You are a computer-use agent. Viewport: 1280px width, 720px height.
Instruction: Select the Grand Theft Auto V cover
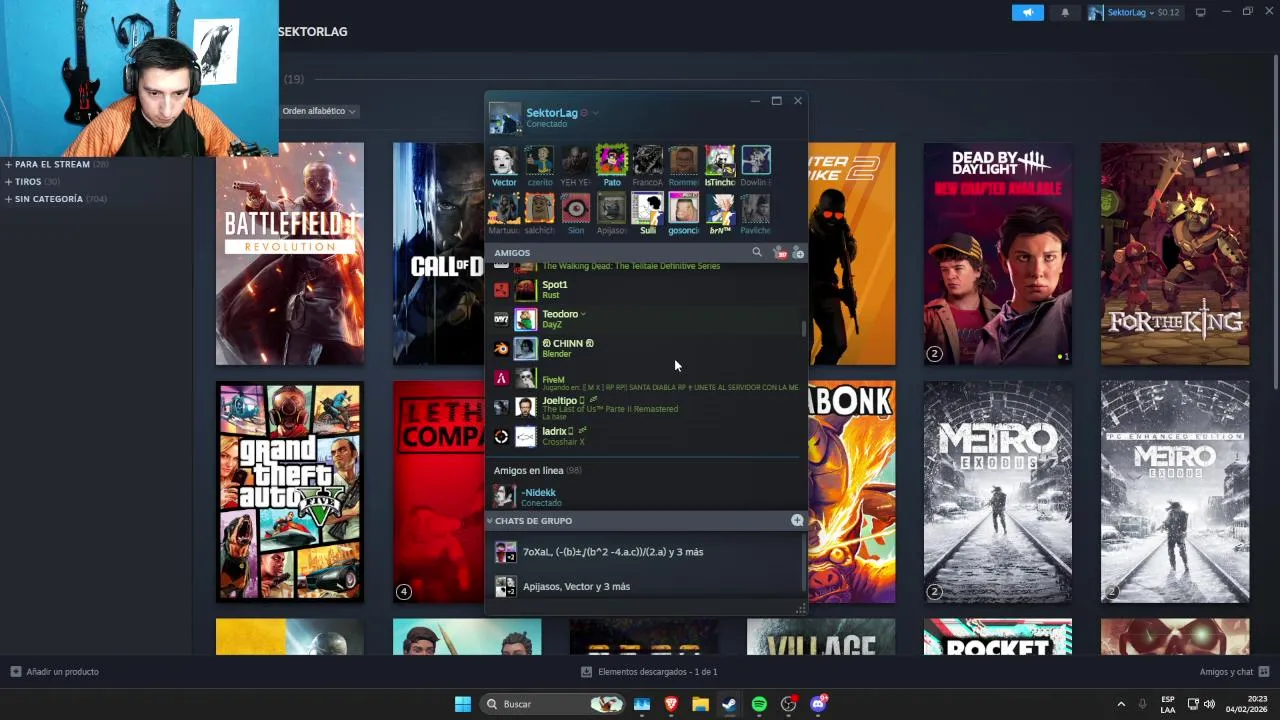coord(290,492)
